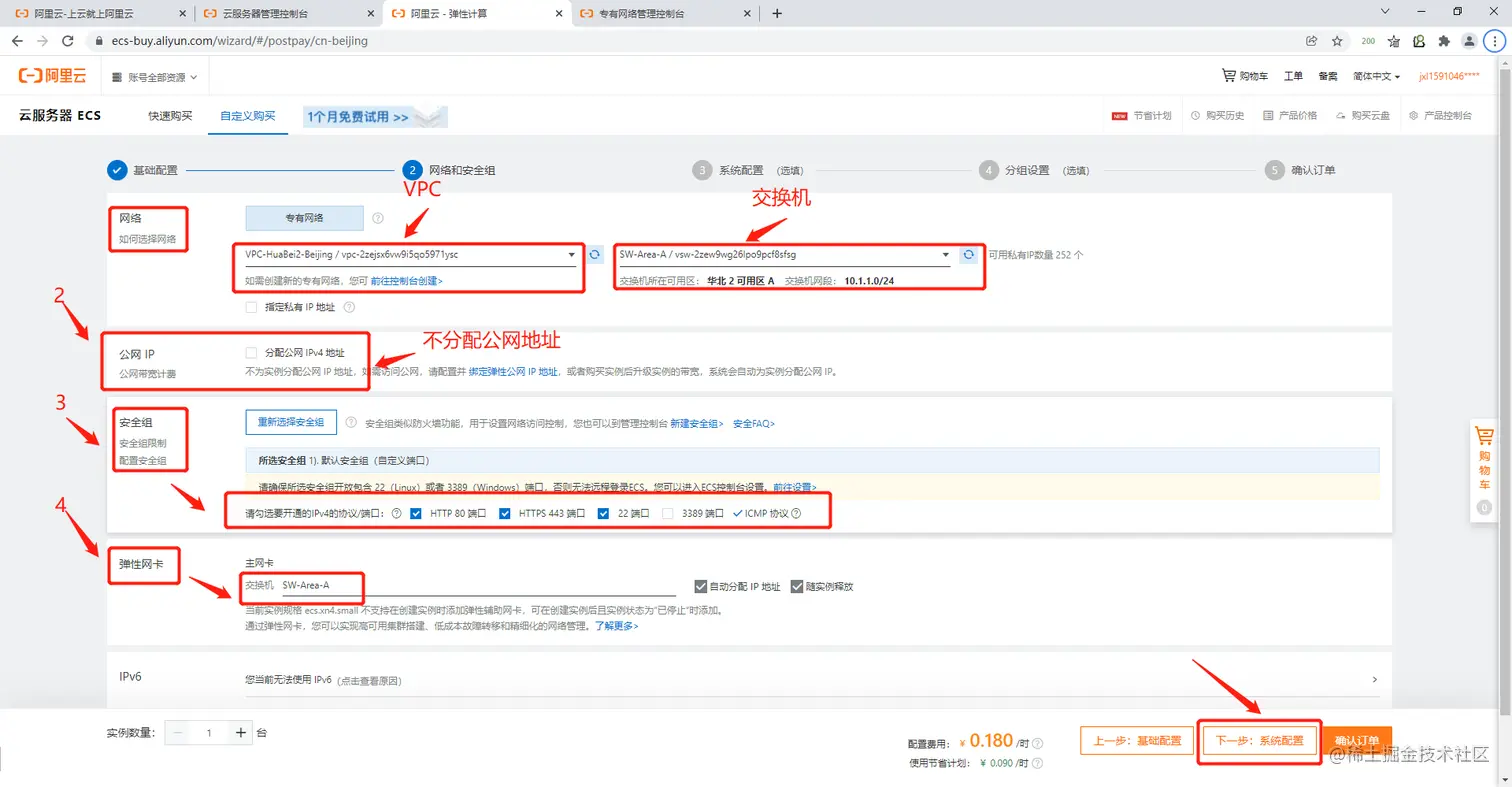This screenshot has width=1512, height=787.
Task: Click the instance quantity input field
Action: tap(209, 733)
